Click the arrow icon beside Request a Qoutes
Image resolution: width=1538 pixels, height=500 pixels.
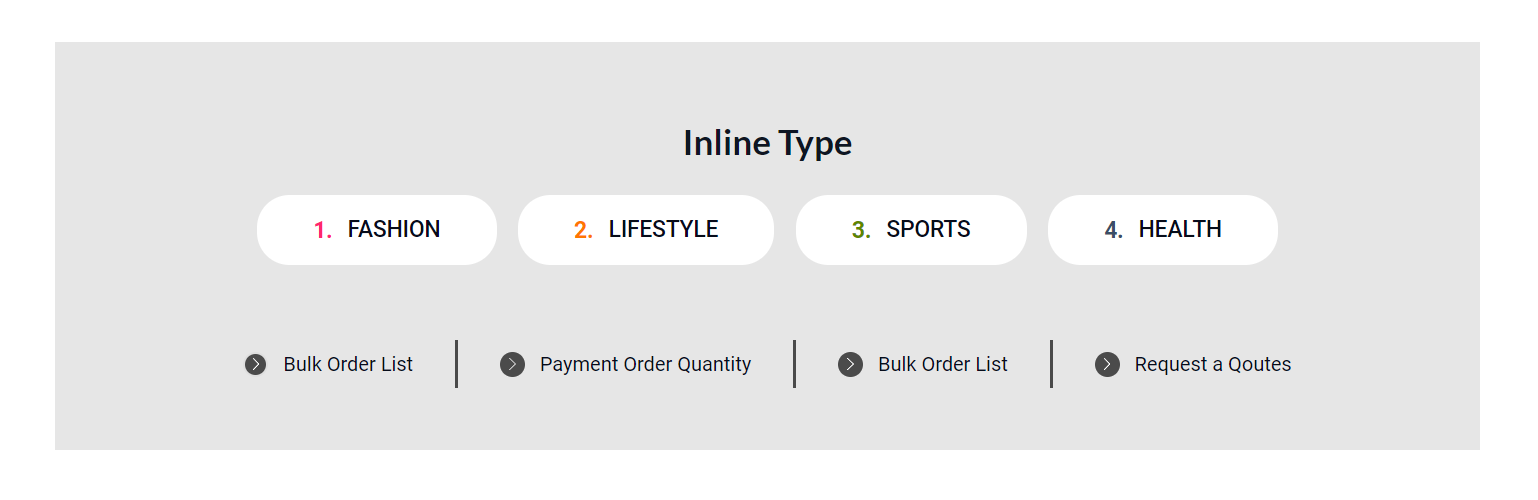1107,365
